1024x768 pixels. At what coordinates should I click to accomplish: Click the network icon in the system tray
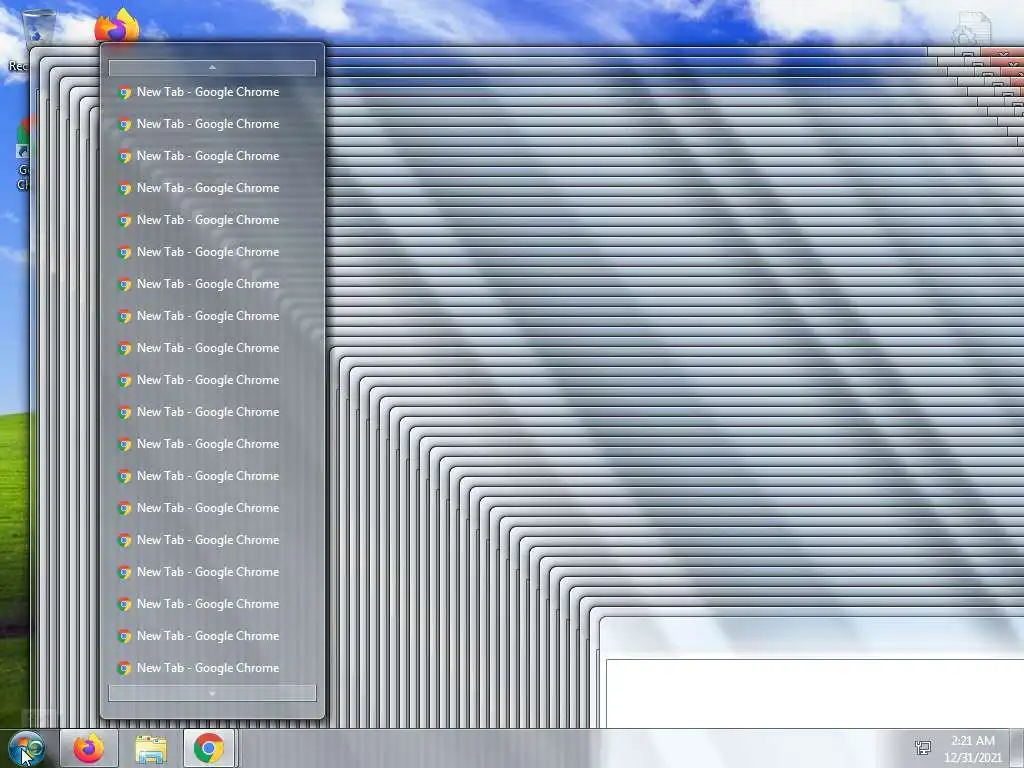pos(923,748)
